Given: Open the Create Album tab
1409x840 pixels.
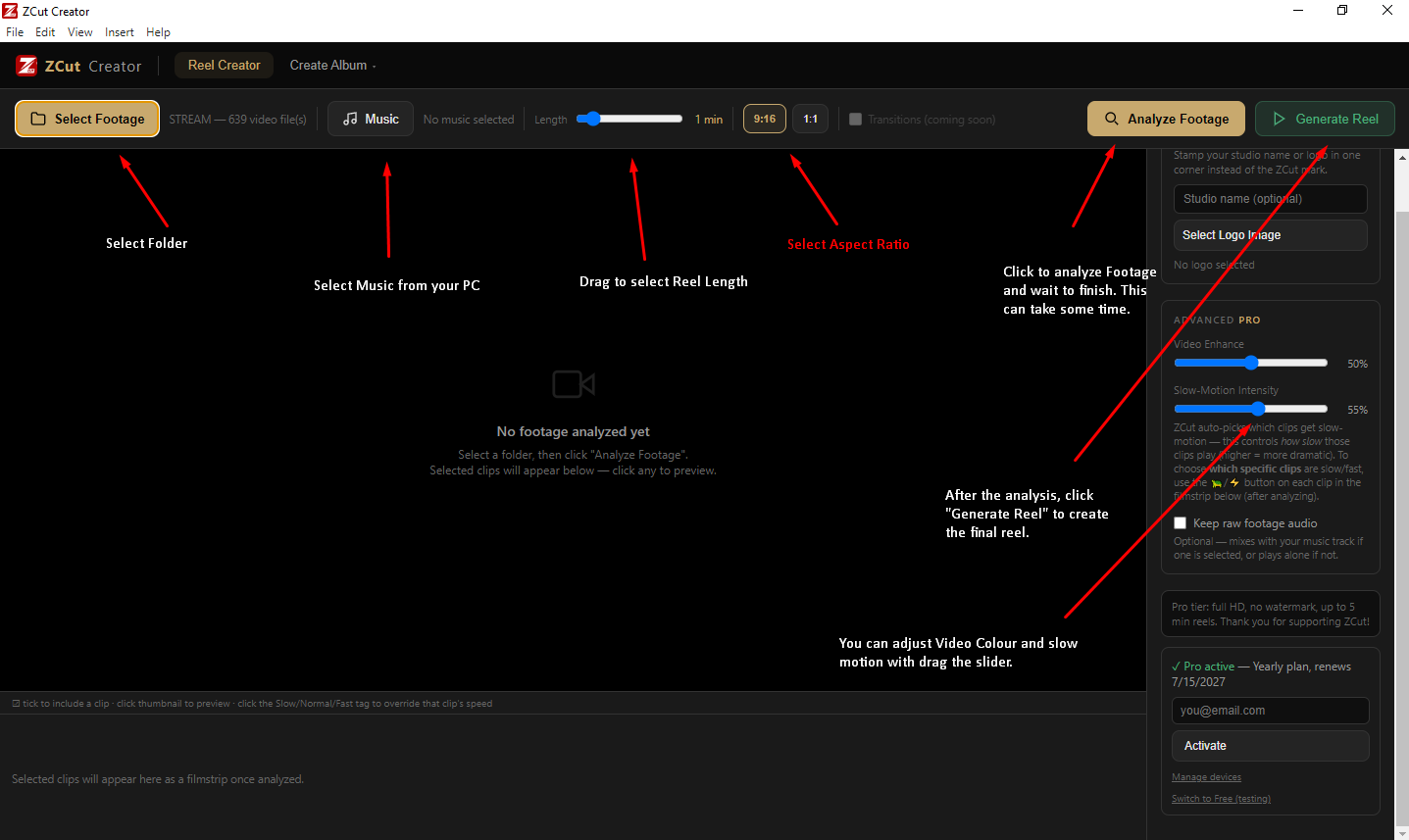Looking at the screenshot, I should click(332, 66).
